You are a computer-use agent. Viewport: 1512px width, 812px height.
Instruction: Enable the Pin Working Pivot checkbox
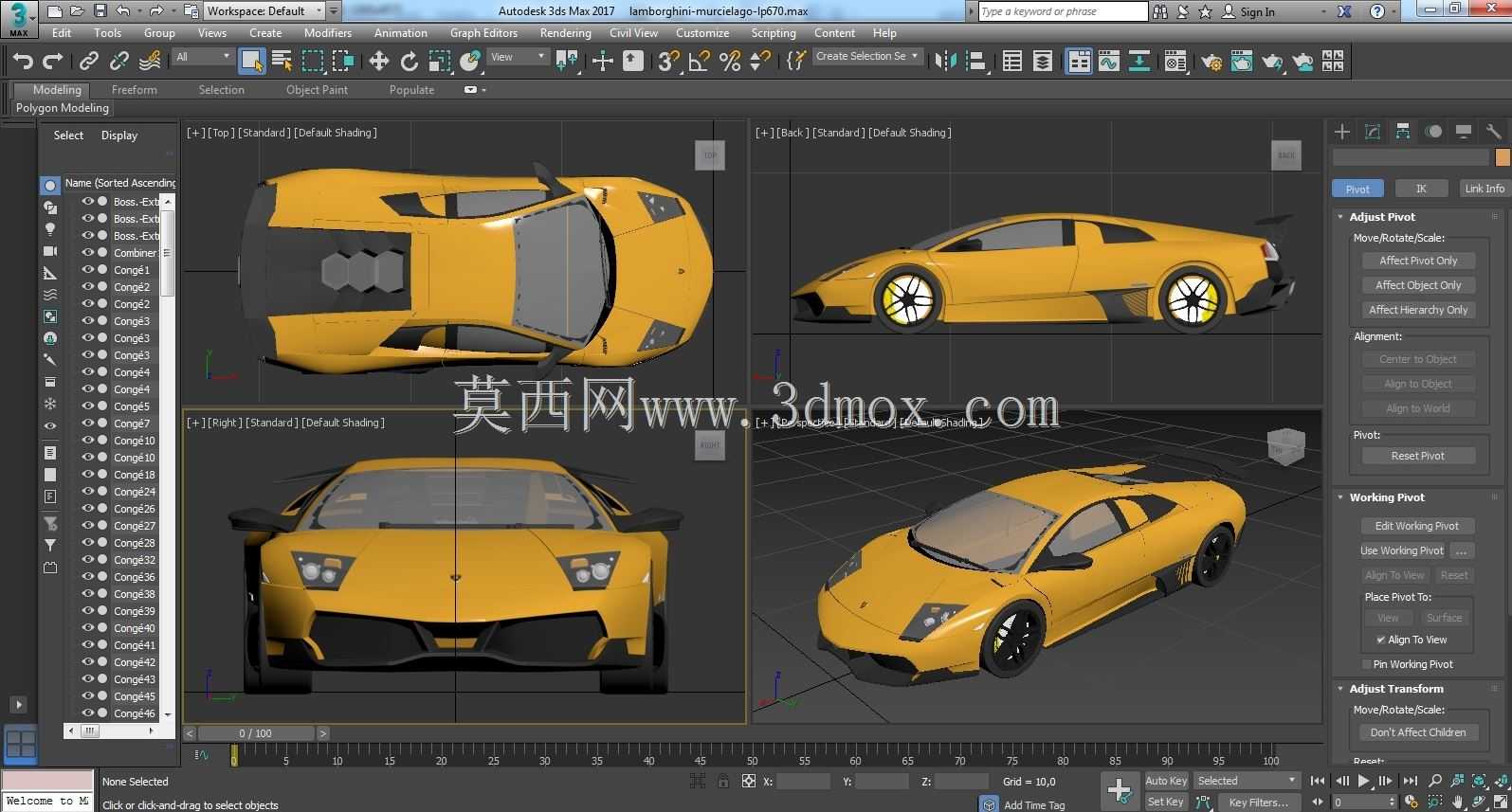tap(1367, 664)
